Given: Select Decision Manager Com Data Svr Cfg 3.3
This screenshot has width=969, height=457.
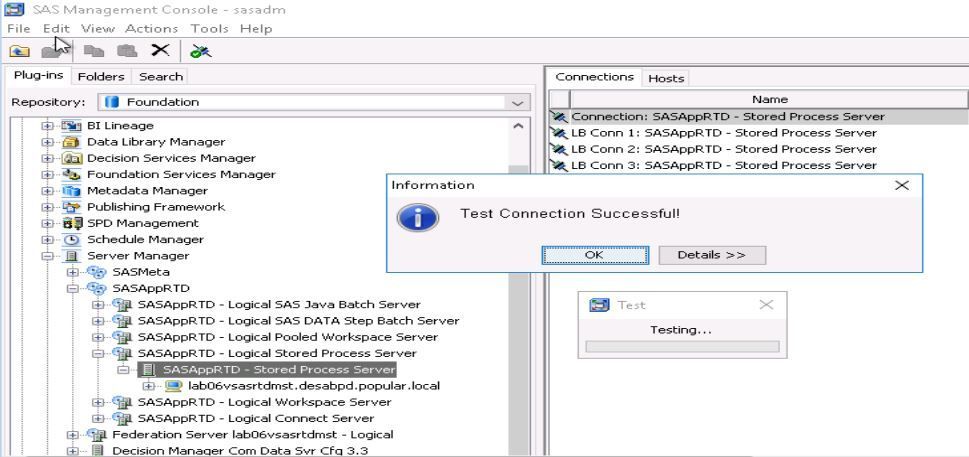Looking at the screenshot, I should pyautogui.click(x=240, y=451).
